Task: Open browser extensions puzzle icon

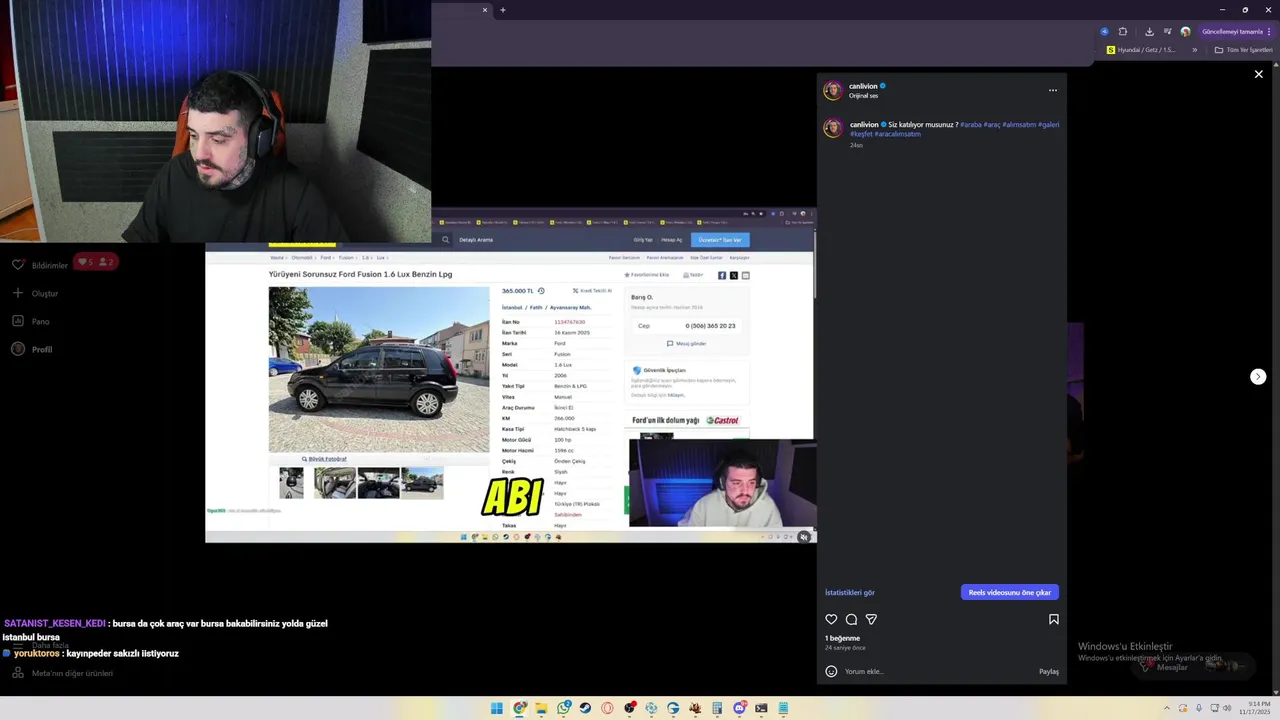Action: [x=1123, y=32]
